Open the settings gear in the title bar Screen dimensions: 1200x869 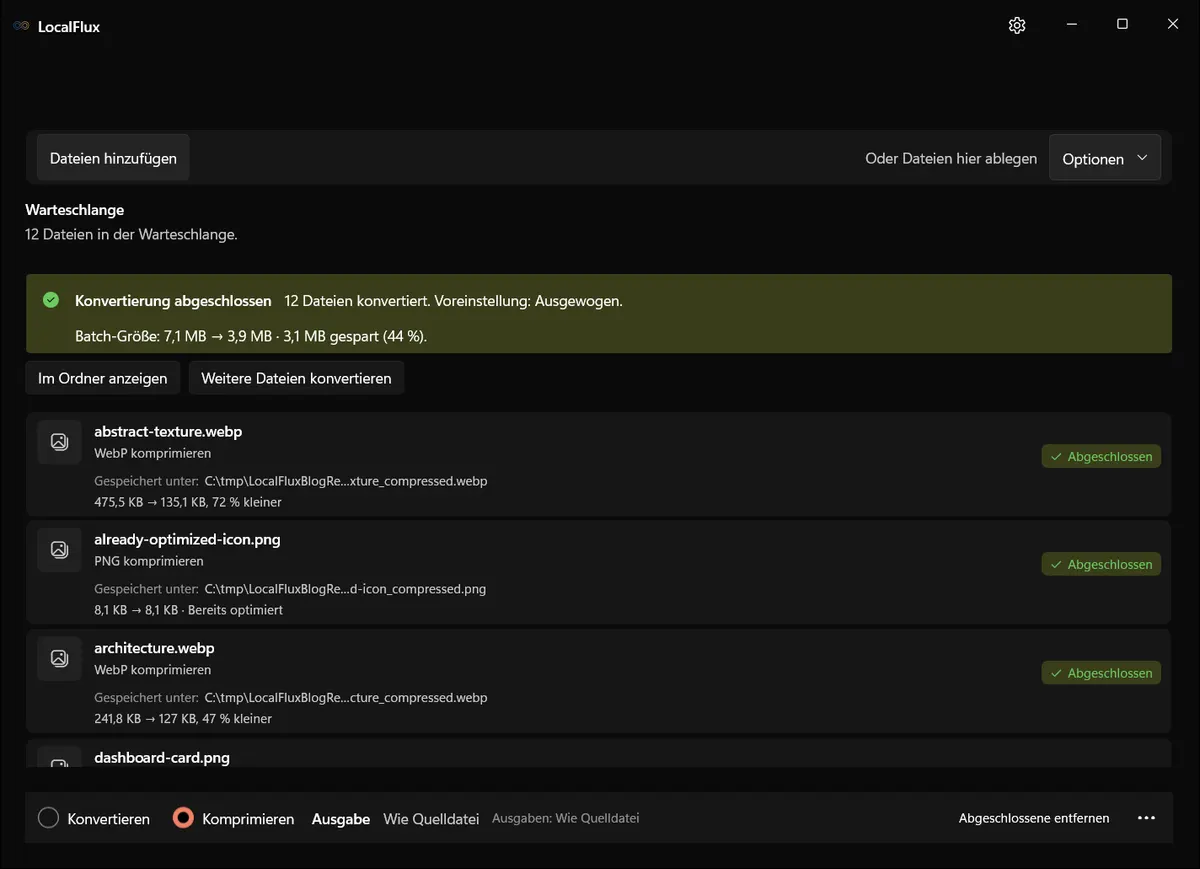[x=1017, y=25]
